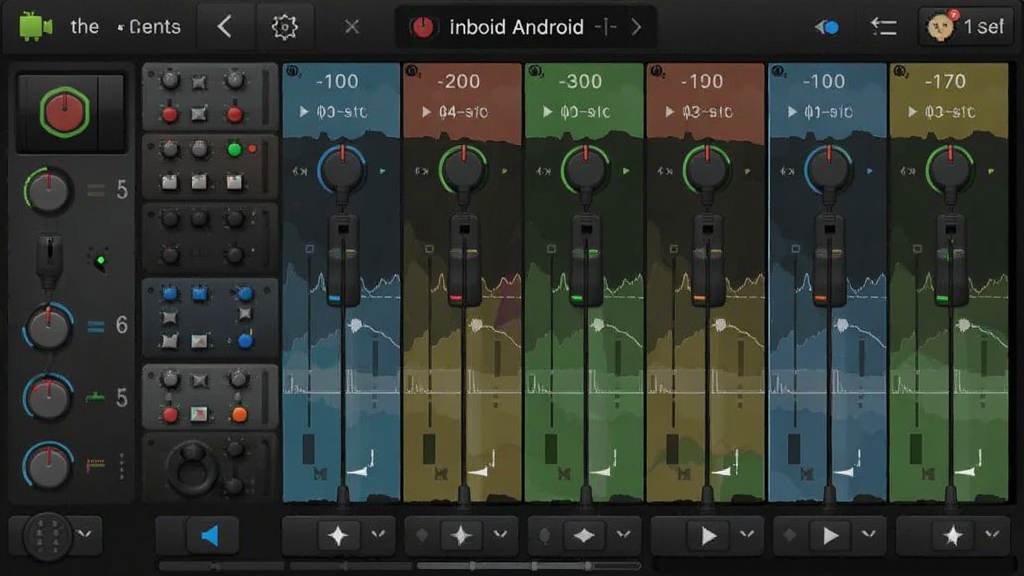Click the pan arrow icon in the -300 channel
The height and width of the screenshot is (576, 1024).
[626, 171]
